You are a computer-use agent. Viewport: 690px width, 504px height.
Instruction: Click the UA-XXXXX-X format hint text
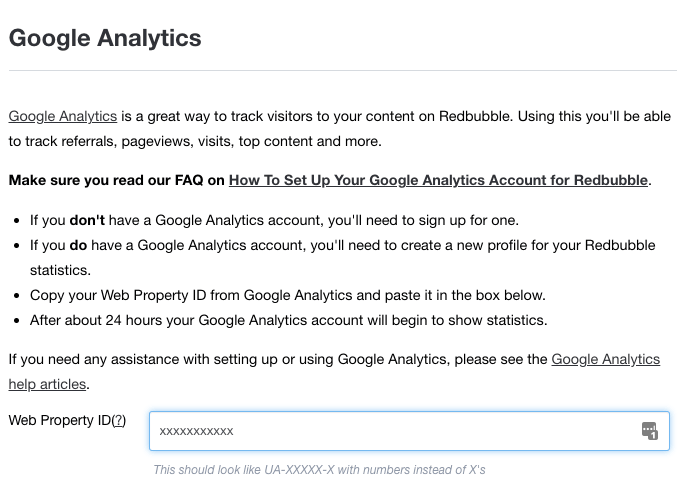pyautogui.click(x=319, y=470)
